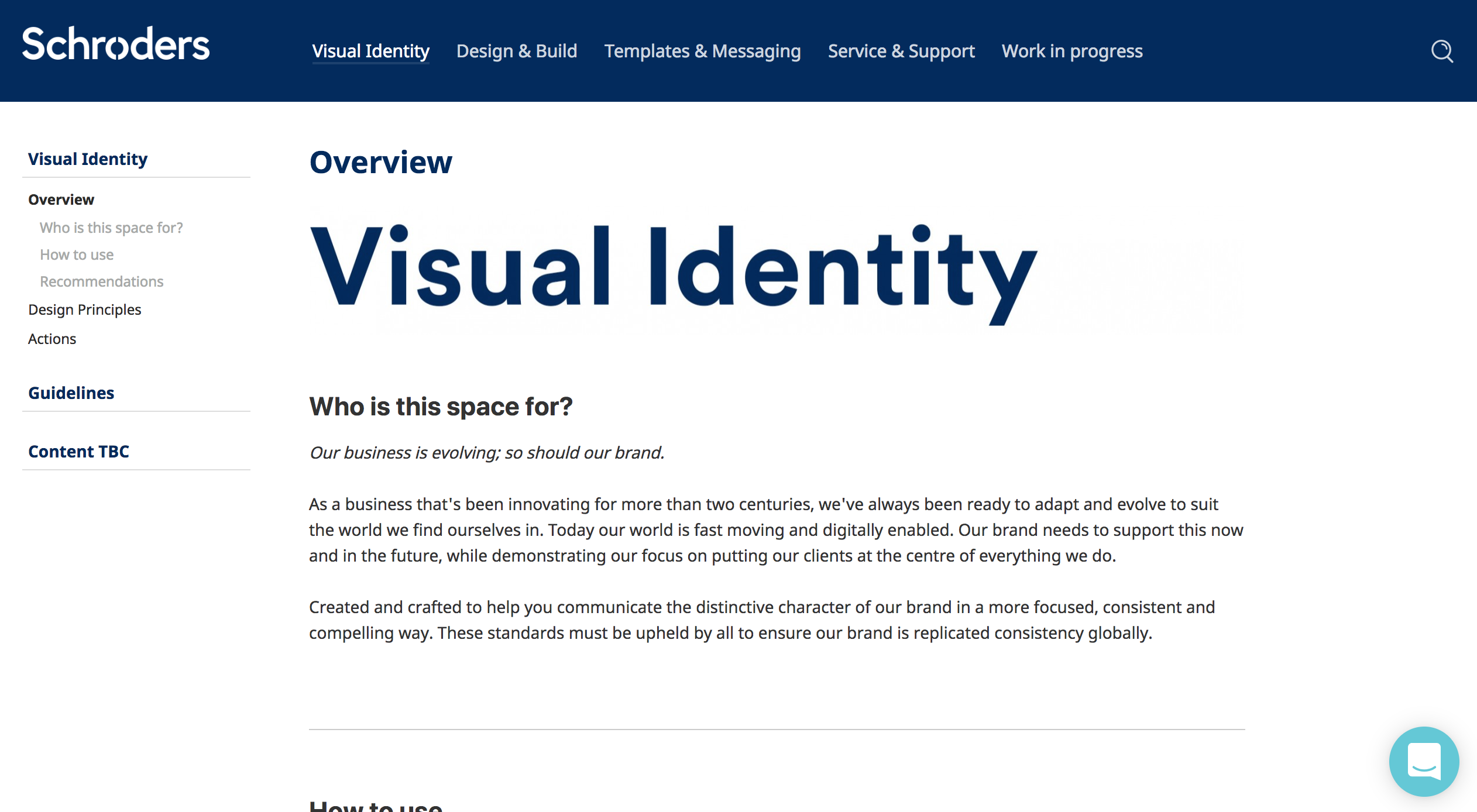Jump to Recommendations sidebar link
This screenshot has width=1477, height=812.
102,281
